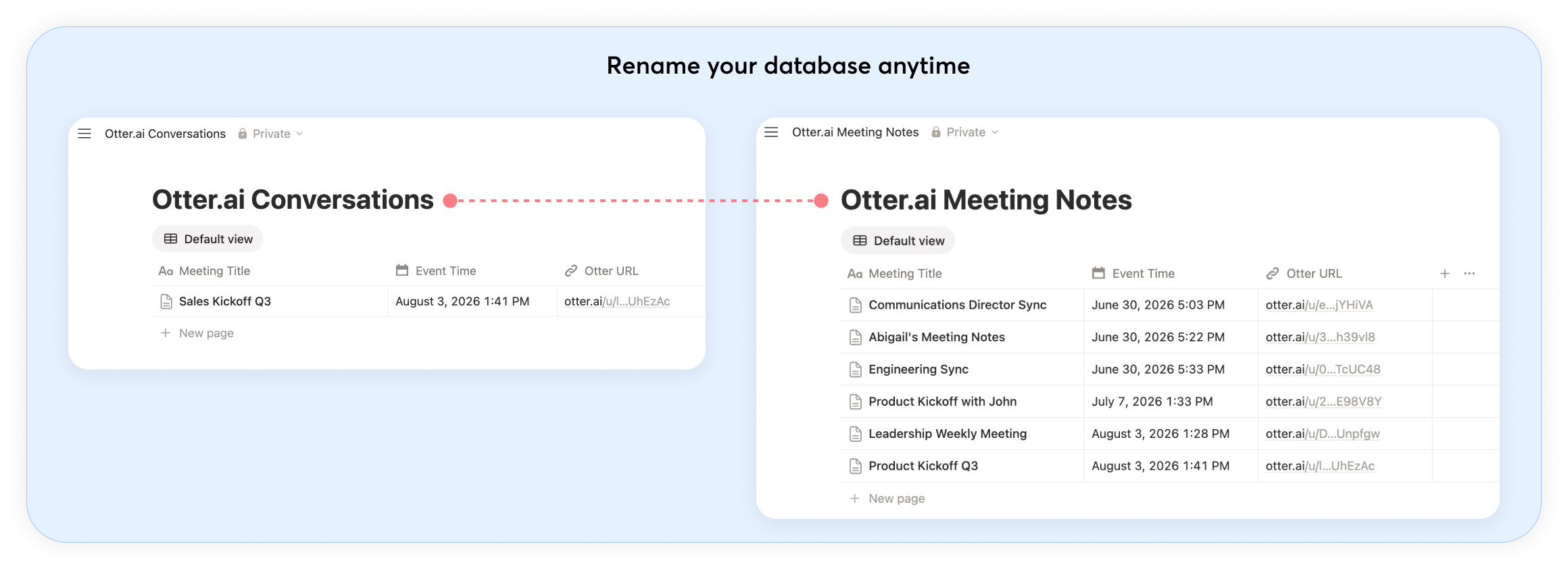Open Otter URL link for Engineering Sync

pos(1323,370)
